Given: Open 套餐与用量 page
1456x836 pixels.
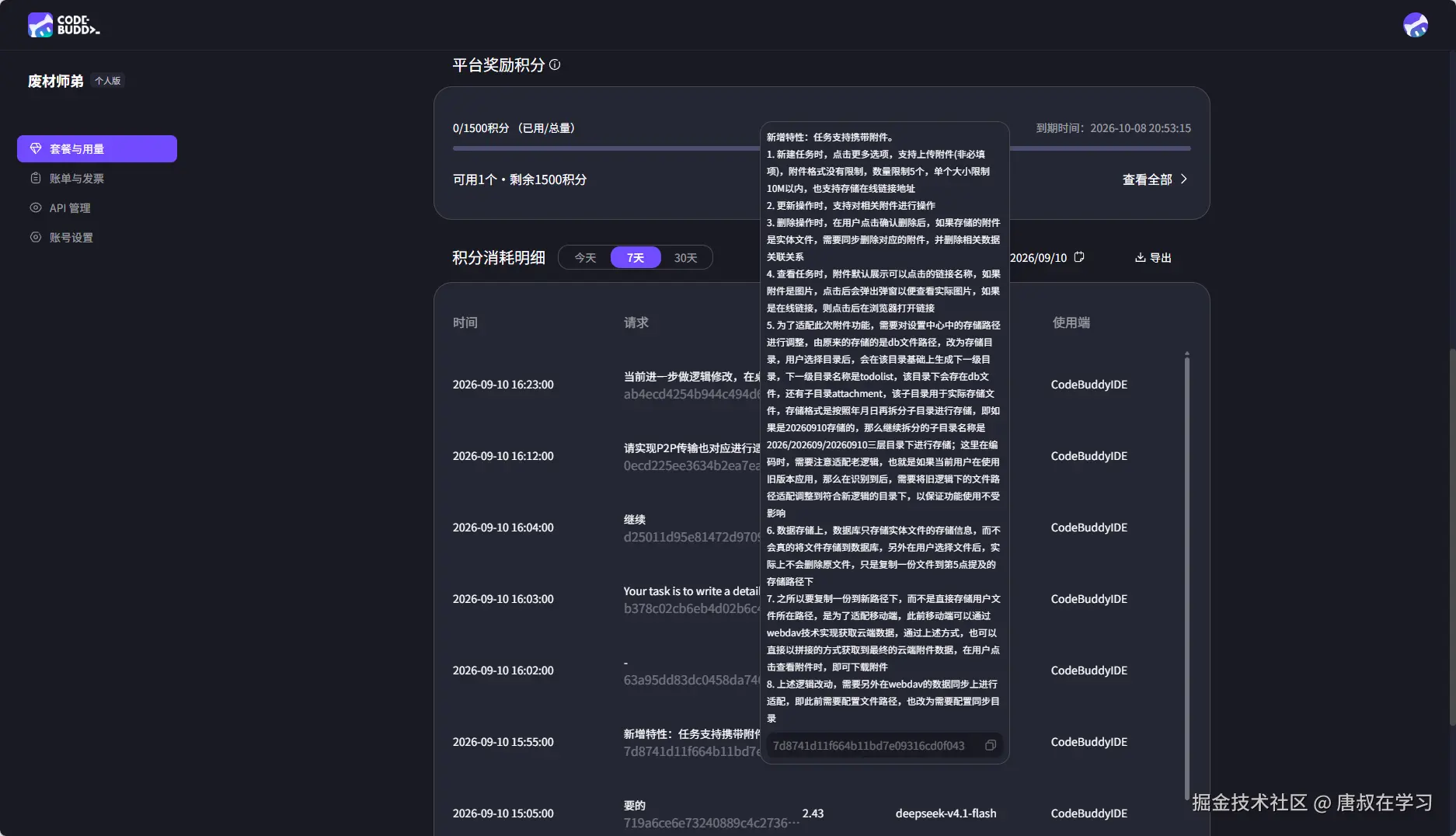Looking at the screenshot, I should [x=97, y=148].
